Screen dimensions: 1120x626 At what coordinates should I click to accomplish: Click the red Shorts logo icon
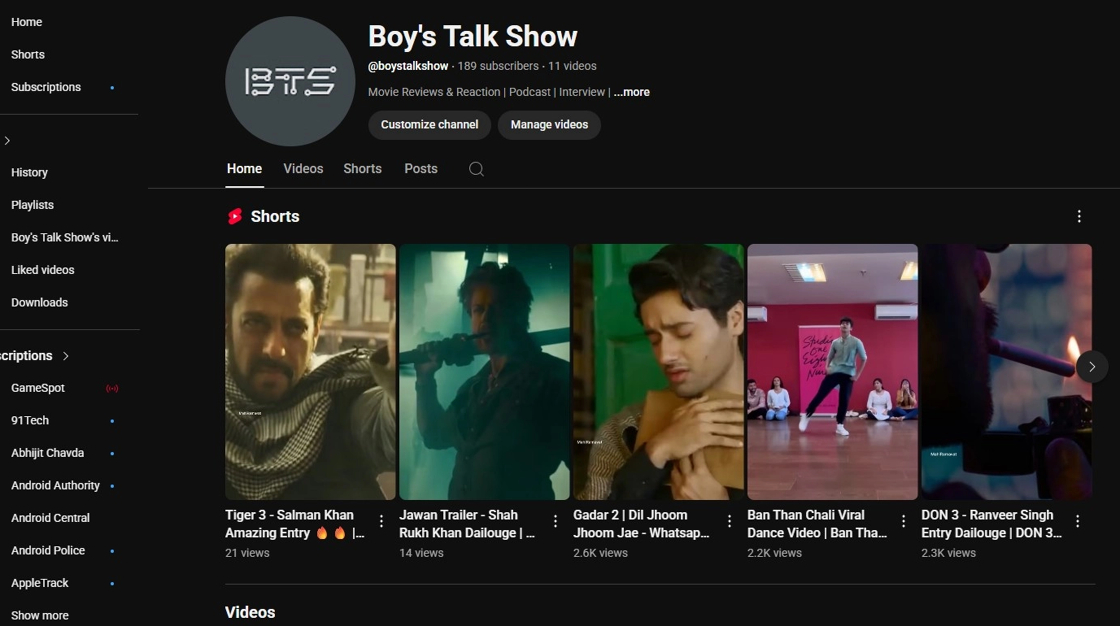(x=235, y=217)
